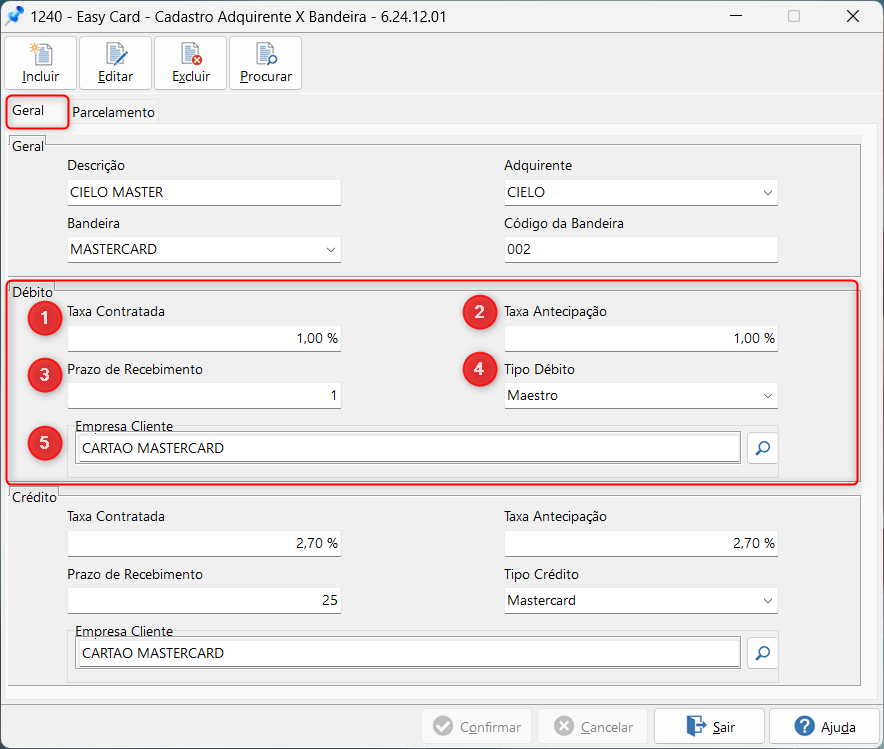Click the Descrição field CIELO MASTER
Viewport: 884px width, 749px height.
coord(204,192)
